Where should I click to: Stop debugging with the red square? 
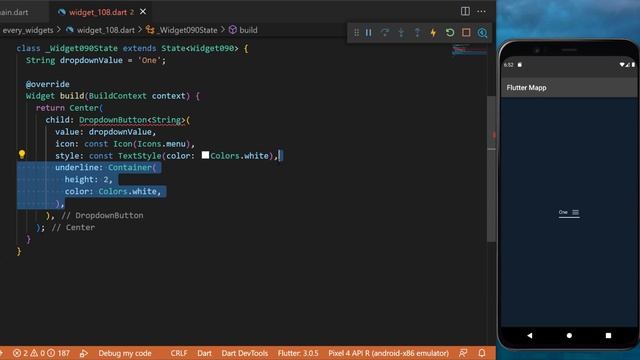(466, 33)
